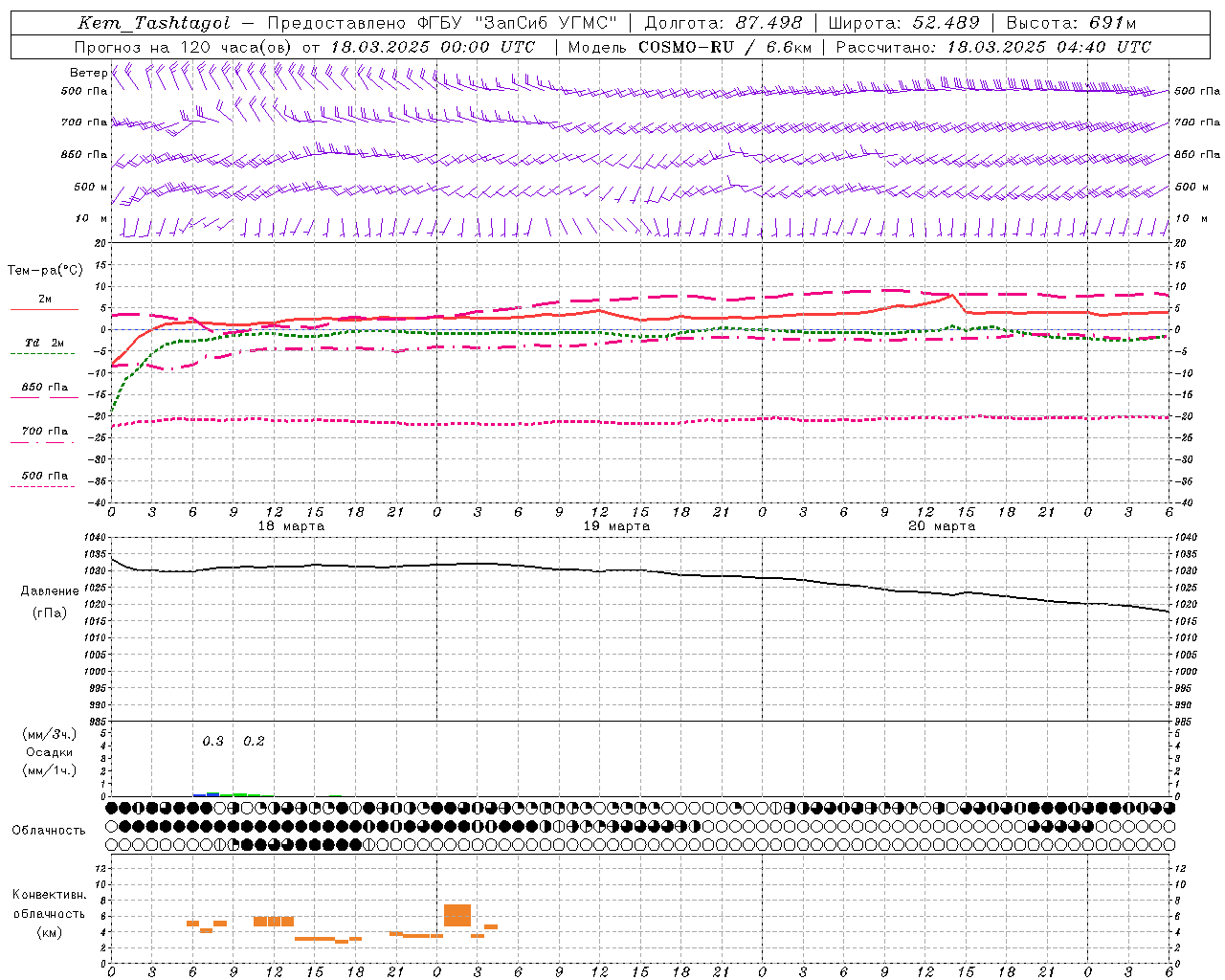The width and height of the screenshot is (1225, 980).
Task: Click the forecast start time 18.03.2025 00:00 UTC
Action: pos(433,47)
